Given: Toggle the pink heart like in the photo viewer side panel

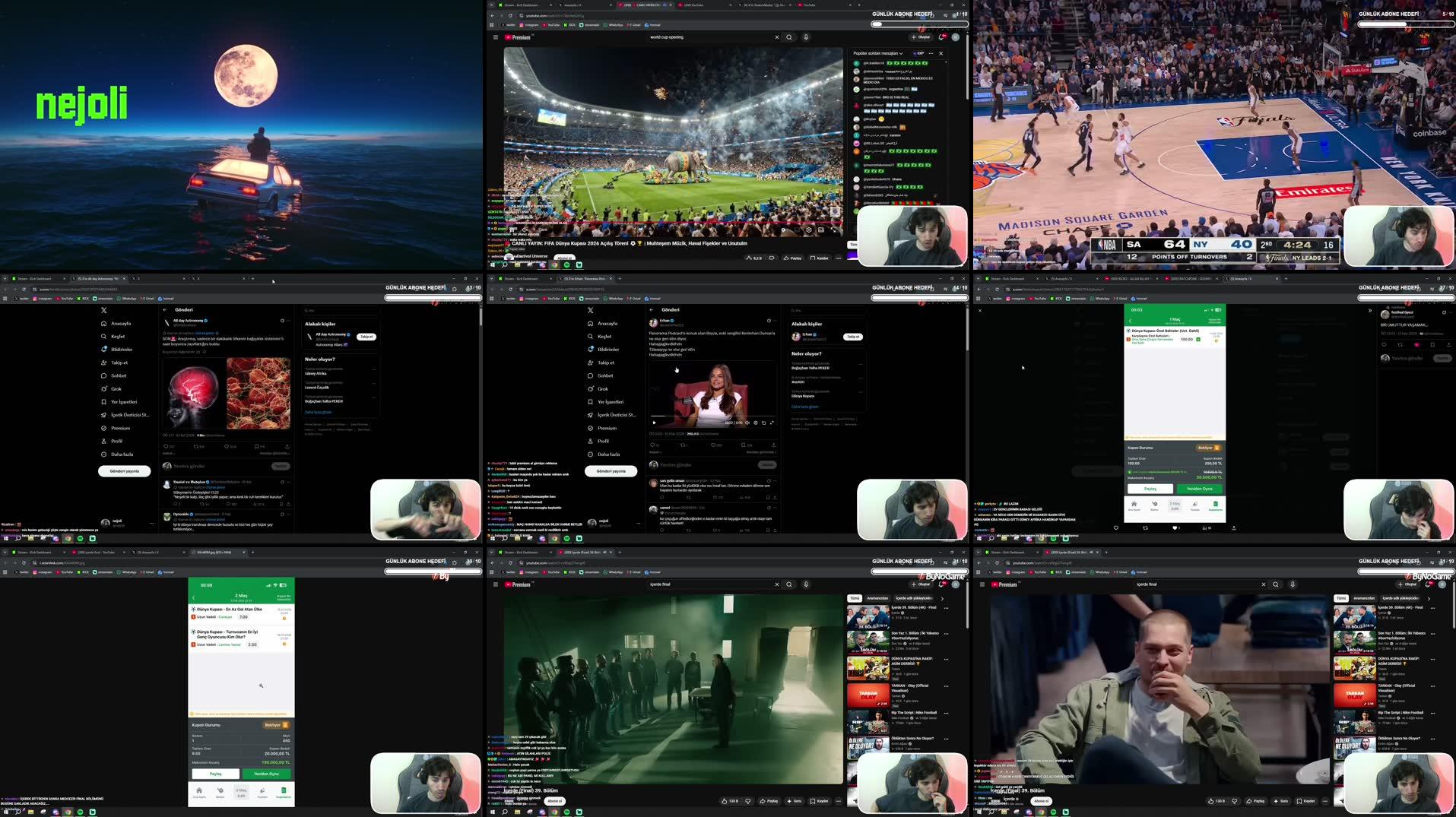Looking at the screenshot, I should point(1416,345).
